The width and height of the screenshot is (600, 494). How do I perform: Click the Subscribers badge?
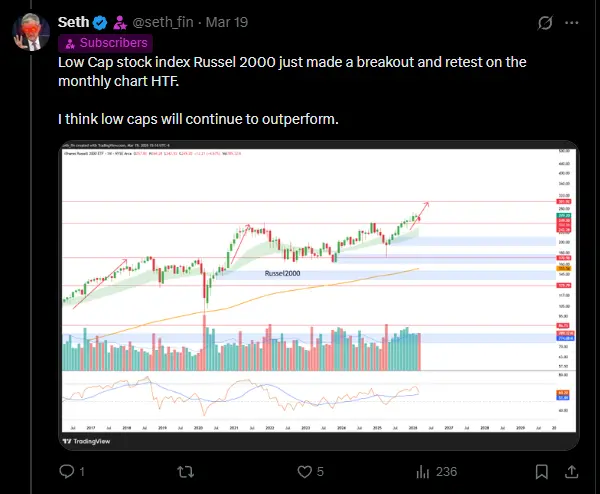click(x=105, y=42)
